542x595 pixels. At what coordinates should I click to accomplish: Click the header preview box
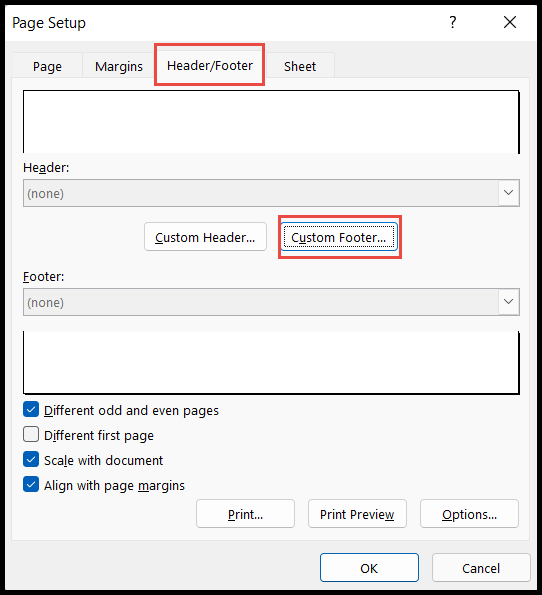coord(271,122)
